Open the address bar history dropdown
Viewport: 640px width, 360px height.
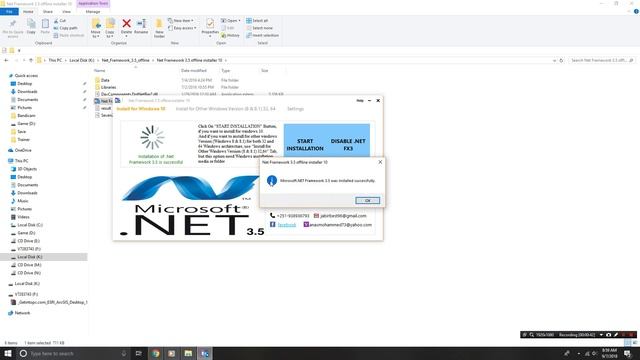[x=554, y=60]
